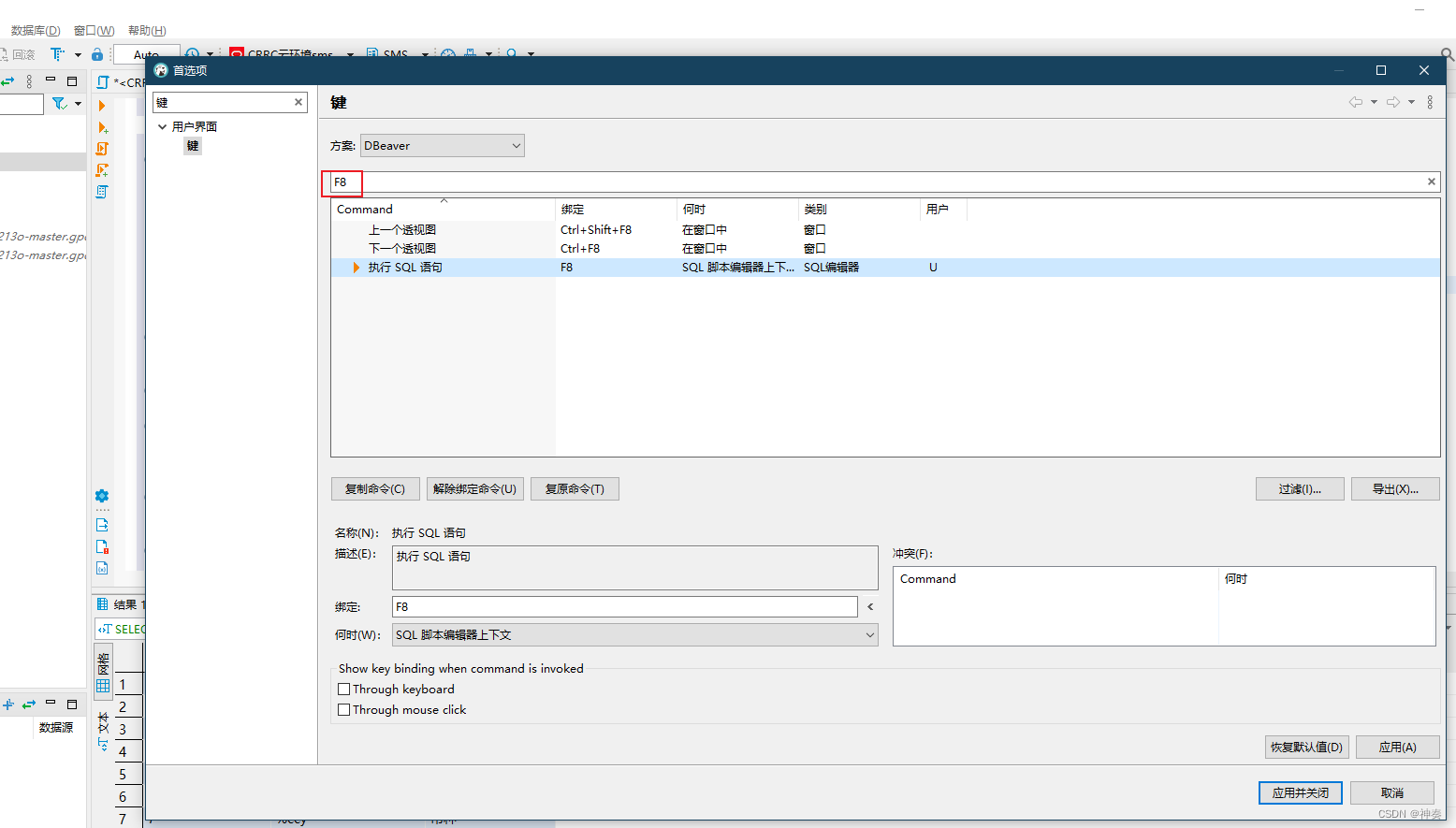Click the 复制命令(C) button
Viewport: 1456px width, 828px height.
(x=375, y=488)
